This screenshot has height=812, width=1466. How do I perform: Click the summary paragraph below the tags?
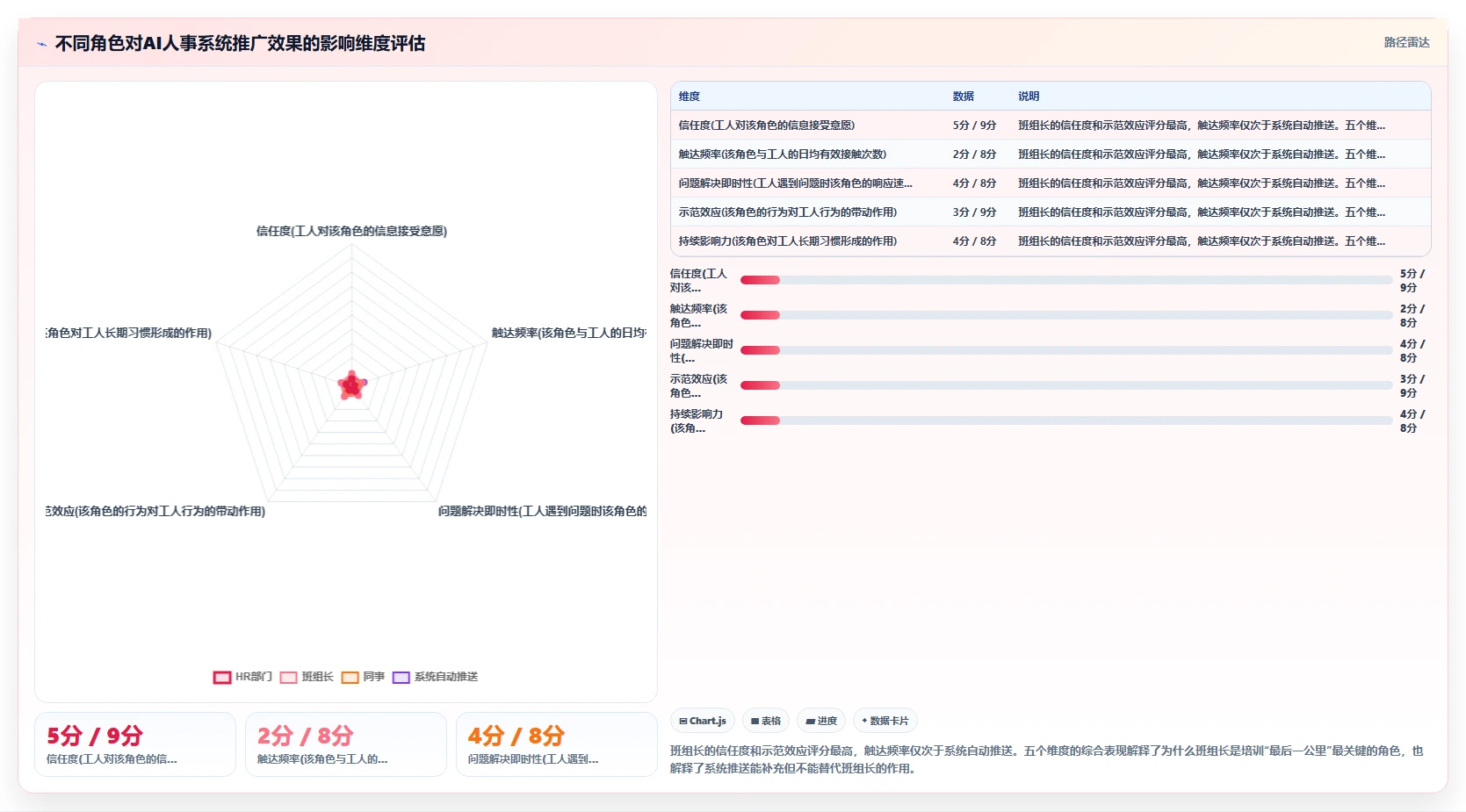[1046, 759]
